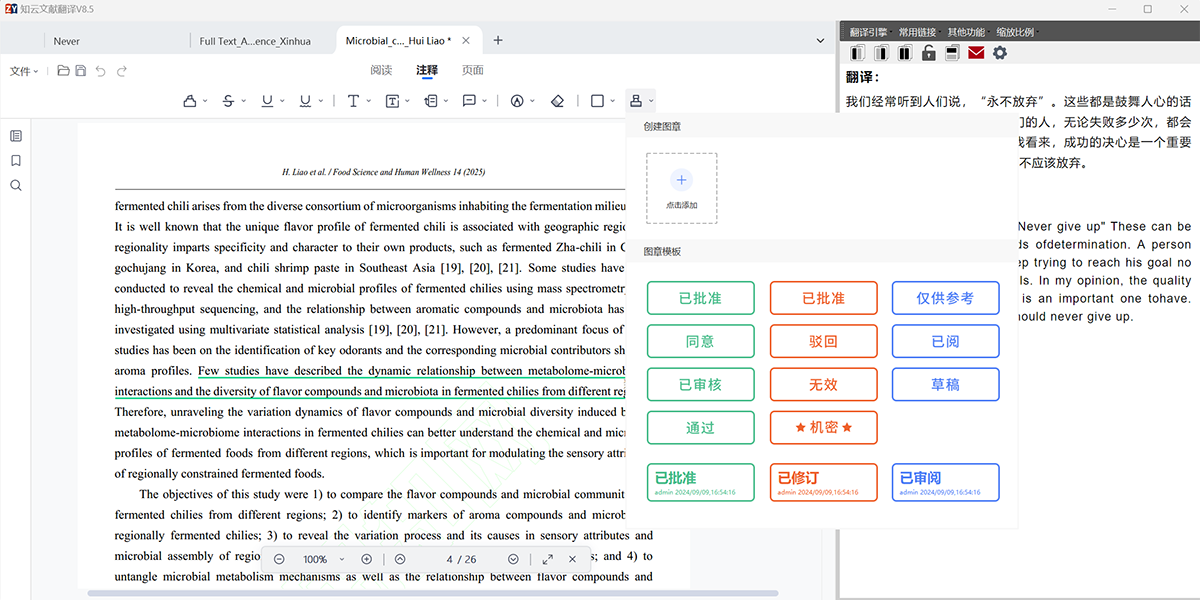Pick the blue 草稿 draft stamp template
The width and height of the screenshot is (1200, 600).
[945, 385]
